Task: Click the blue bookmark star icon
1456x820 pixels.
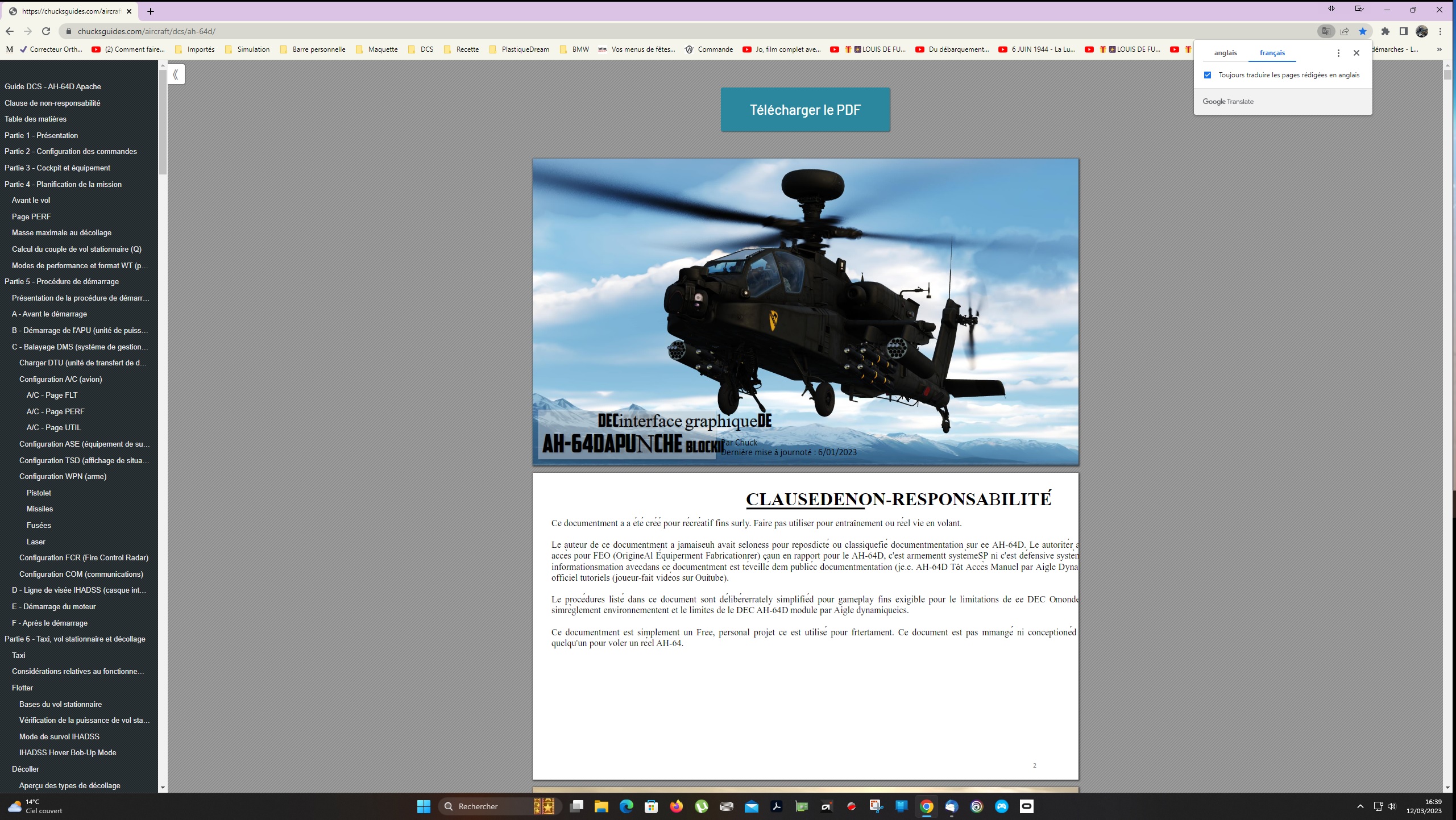Action: coord(1363,31)
